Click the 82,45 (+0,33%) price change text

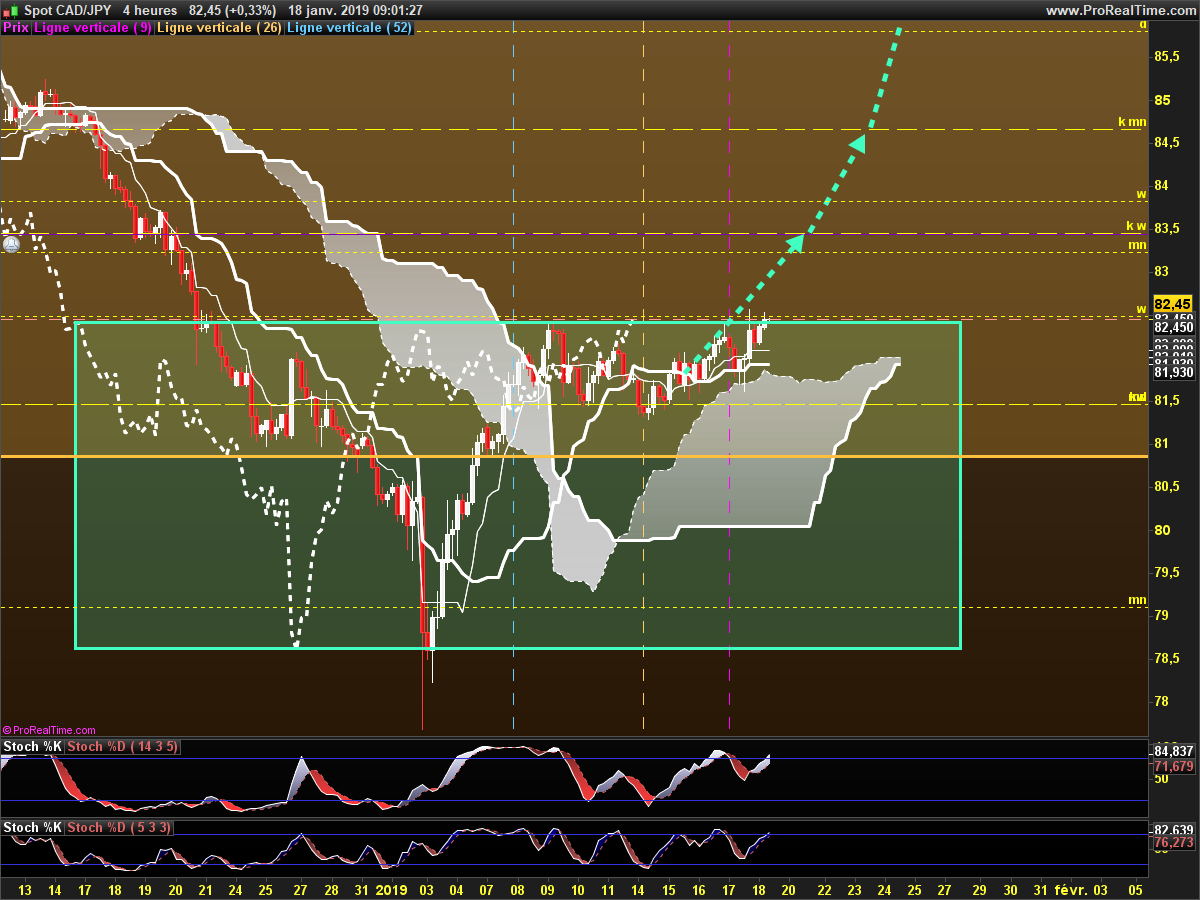point(232,10)
